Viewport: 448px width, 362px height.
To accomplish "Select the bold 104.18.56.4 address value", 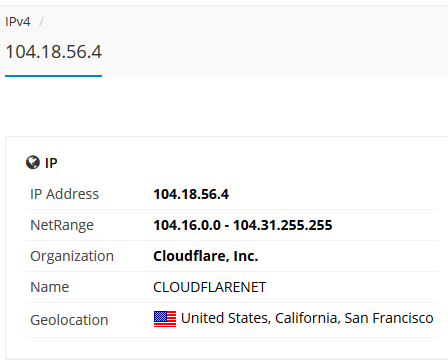I will pos(191,194).
